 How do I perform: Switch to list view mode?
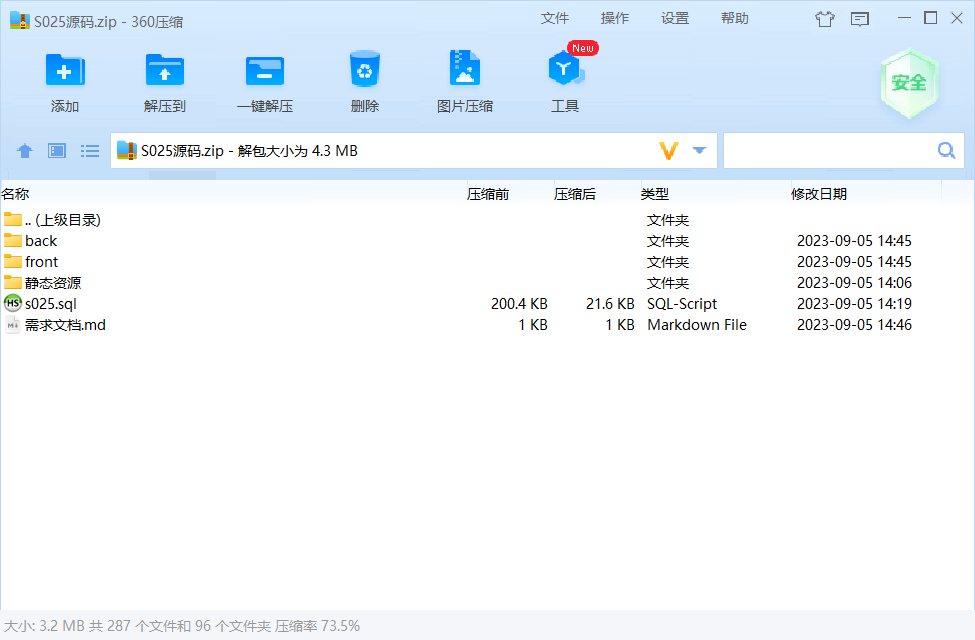pos(89,150)
